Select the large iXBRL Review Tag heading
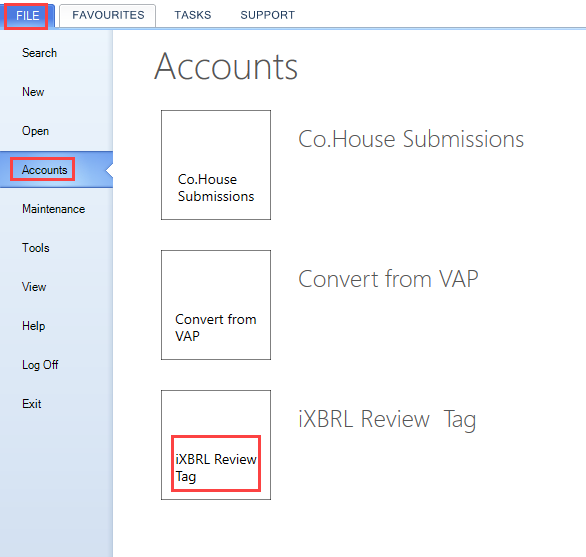The width and height of the screenshot is (586, 557). click(x=387, y=419)
